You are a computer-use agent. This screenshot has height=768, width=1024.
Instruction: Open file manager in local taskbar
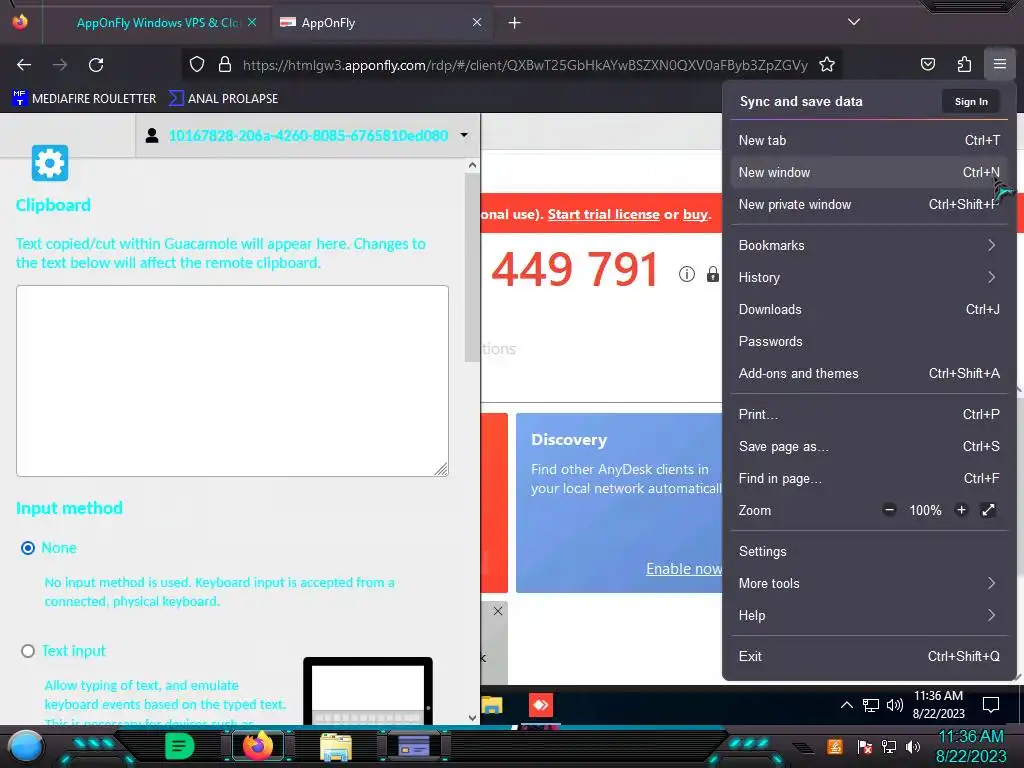[336, 747]
